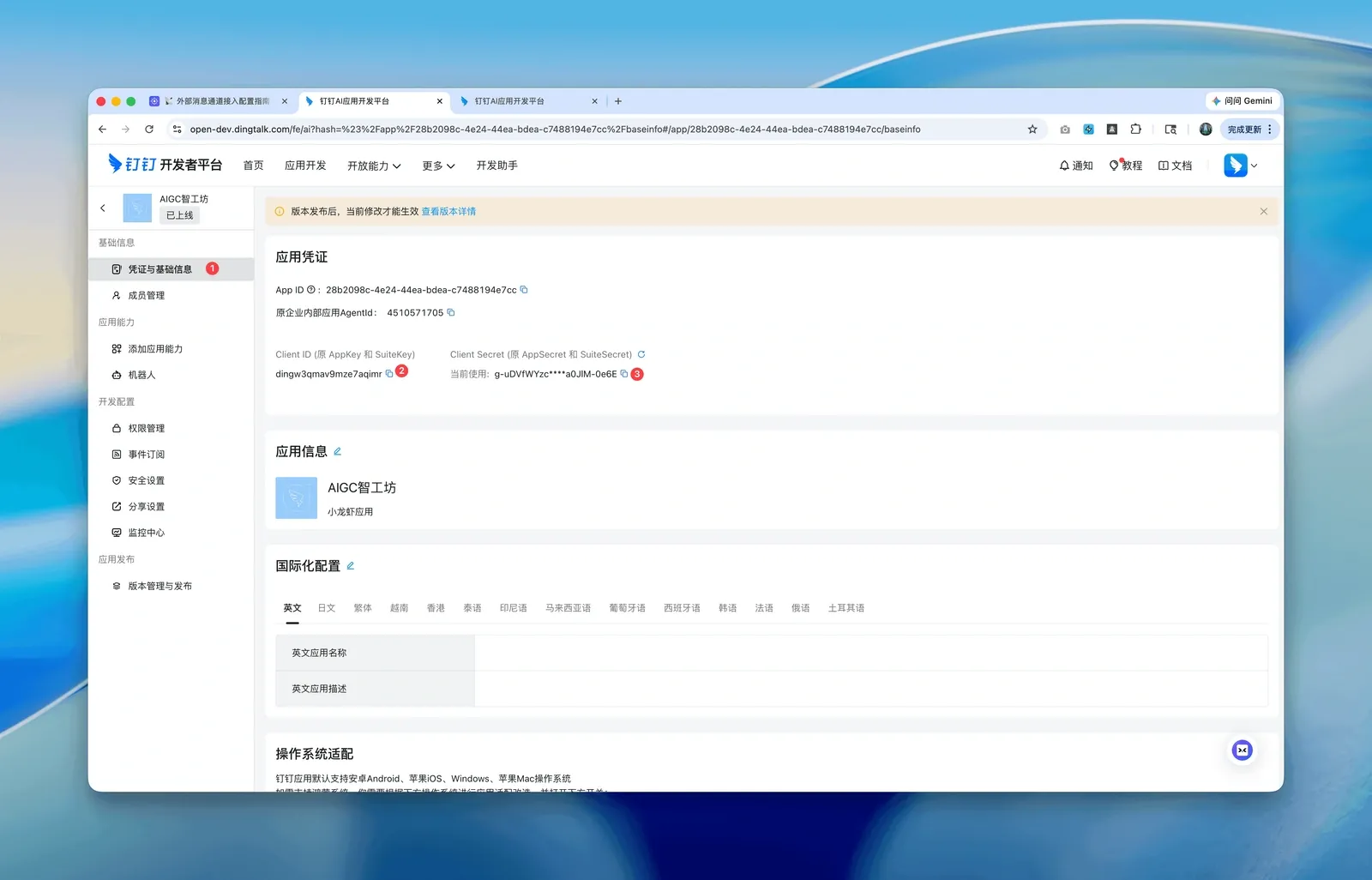This screenshot has height=880, width=1372.
Task: Expand the 开放能力 dropdown menu
Action: click(x=374, y=166)
